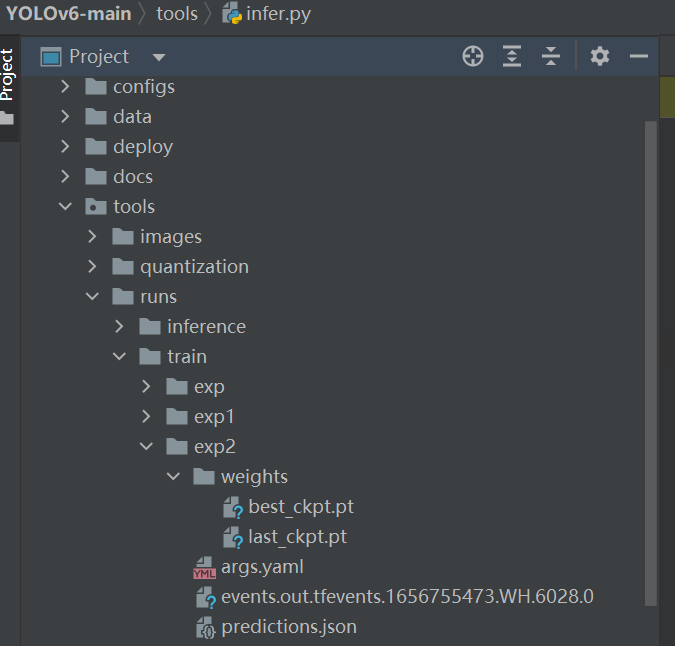Expand the deploy folder chevron
675x646 pixels.
coord(65,147)
